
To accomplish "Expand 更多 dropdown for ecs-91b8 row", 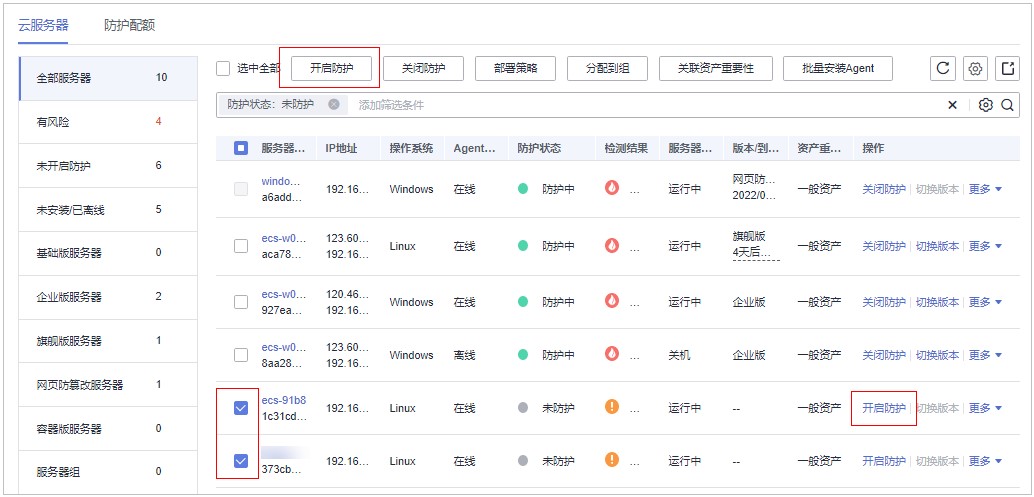I will [x=985, y=408].
